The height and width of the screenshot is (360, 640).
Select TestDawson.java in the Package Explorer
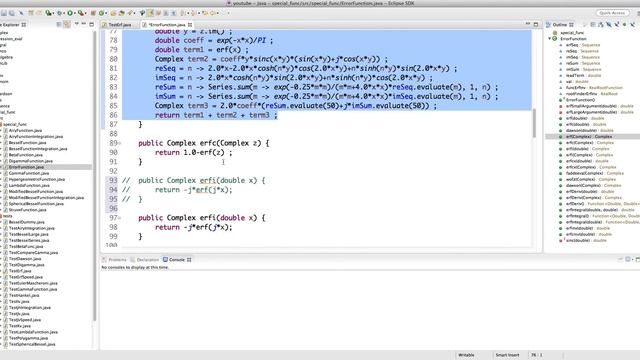pos(25,259)
